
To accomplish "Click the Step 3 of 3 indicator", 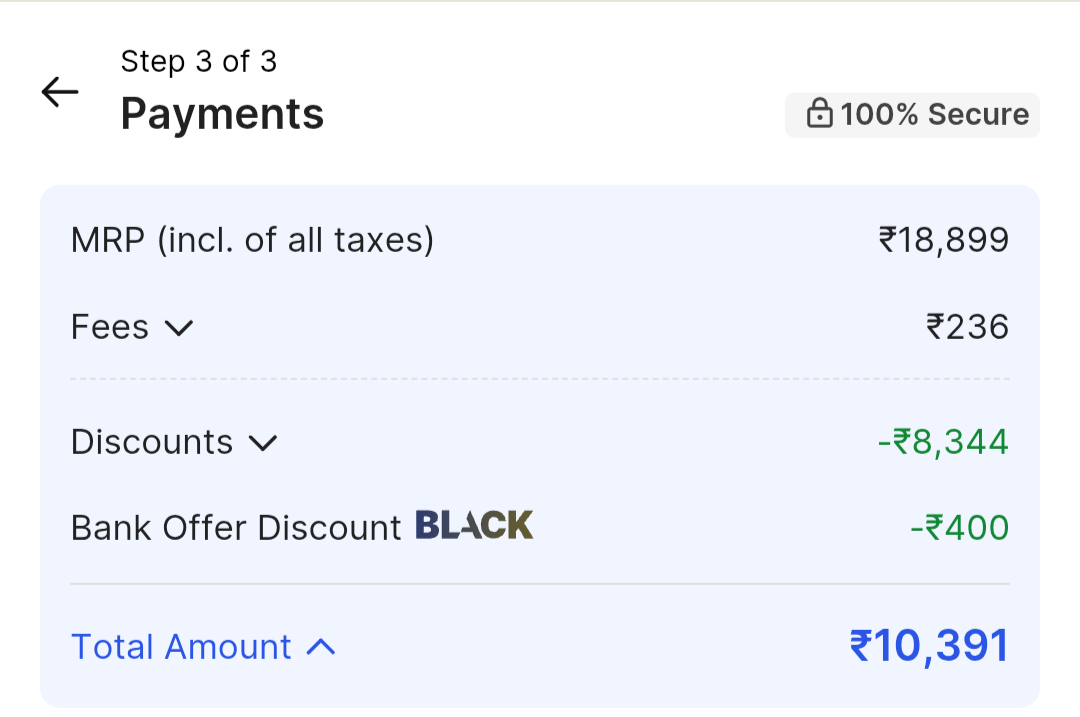I will point(198,62).
